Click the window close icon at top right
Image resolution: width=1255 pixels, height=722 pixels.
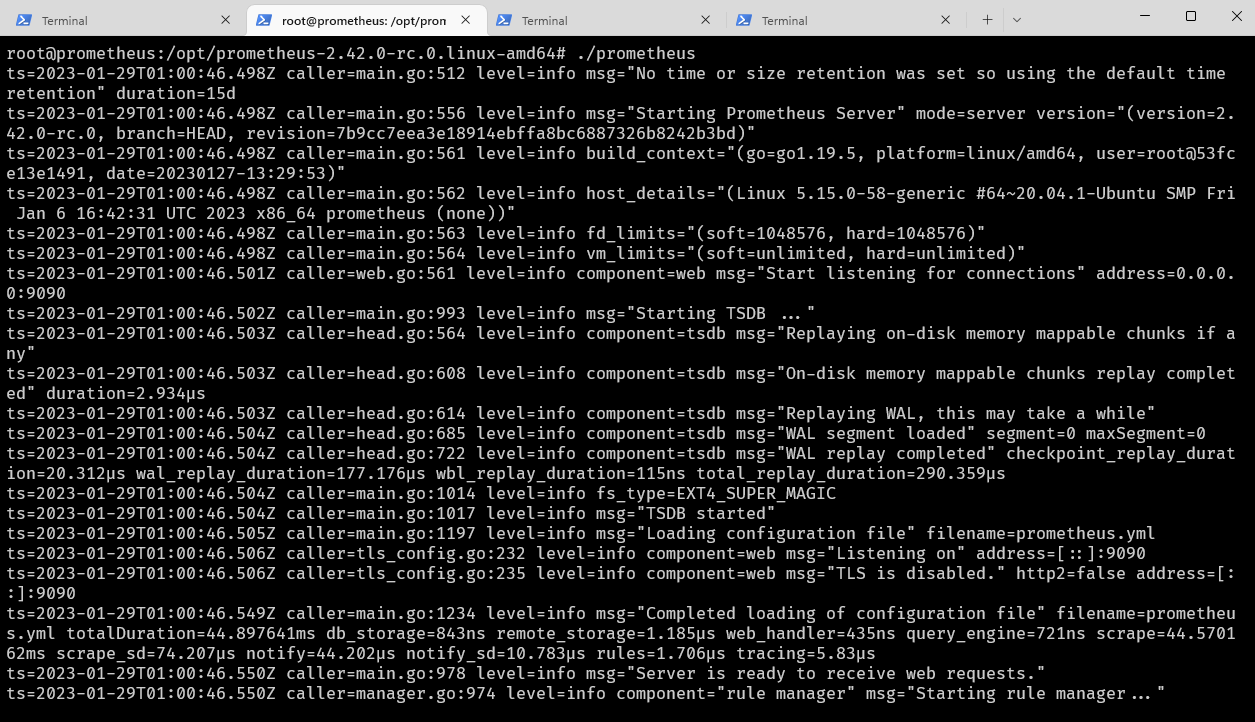tap(1237, 17)
